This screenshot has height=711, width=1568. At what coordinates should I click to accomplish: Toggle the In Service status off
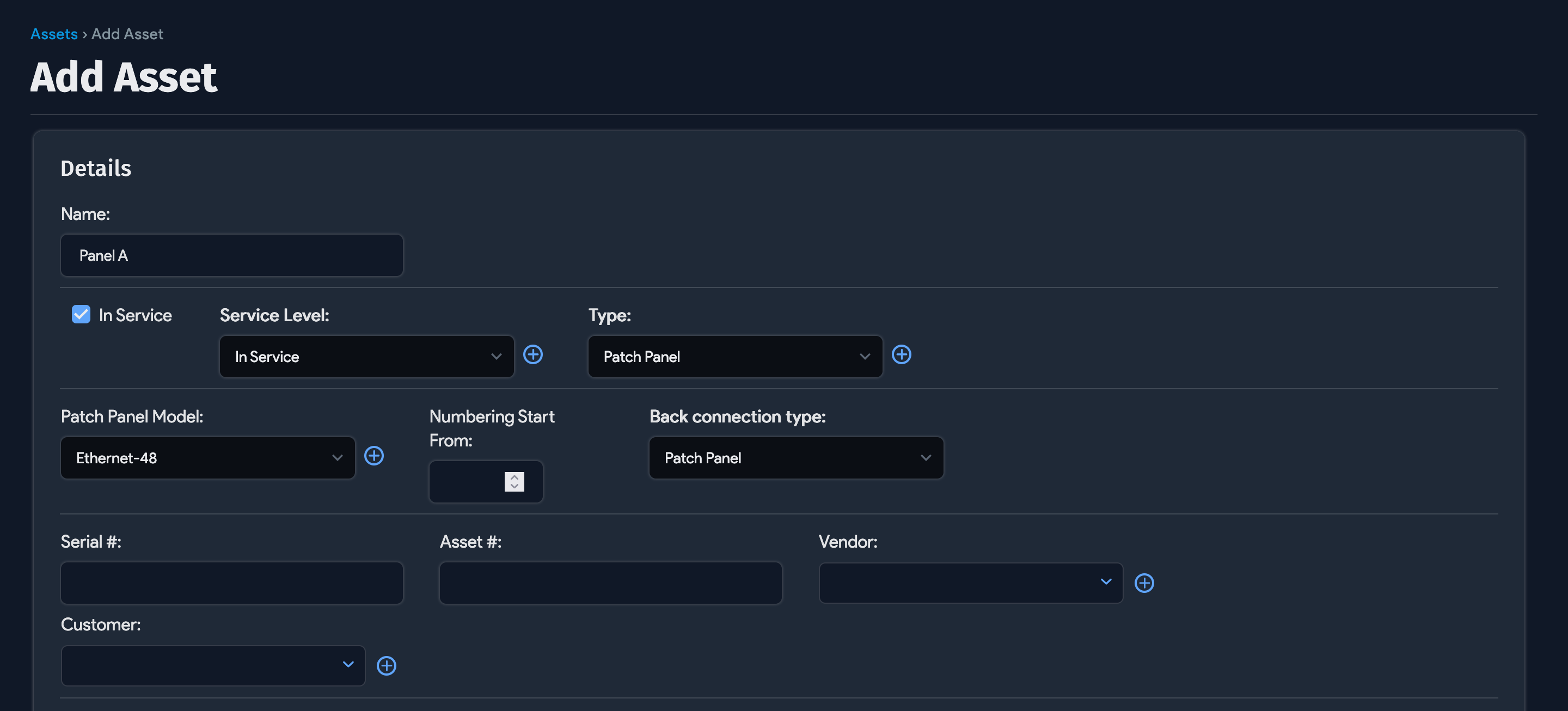click(x=81, y=314)
